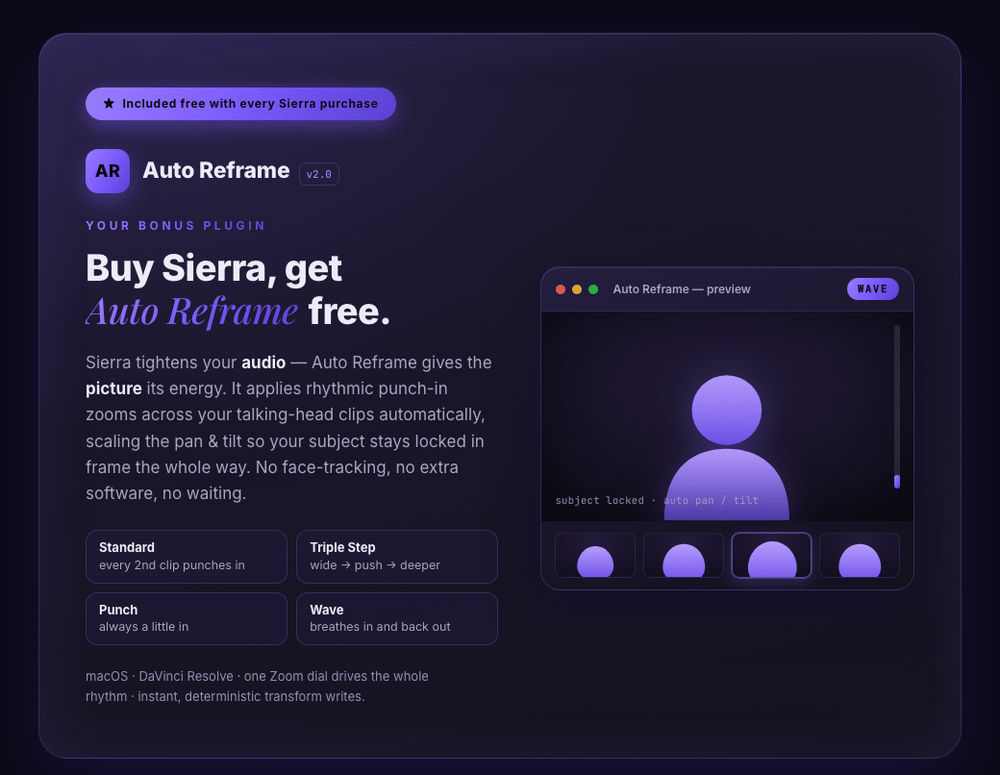
Task: Click the star icon in the purple banner
Action: (109, 103)
